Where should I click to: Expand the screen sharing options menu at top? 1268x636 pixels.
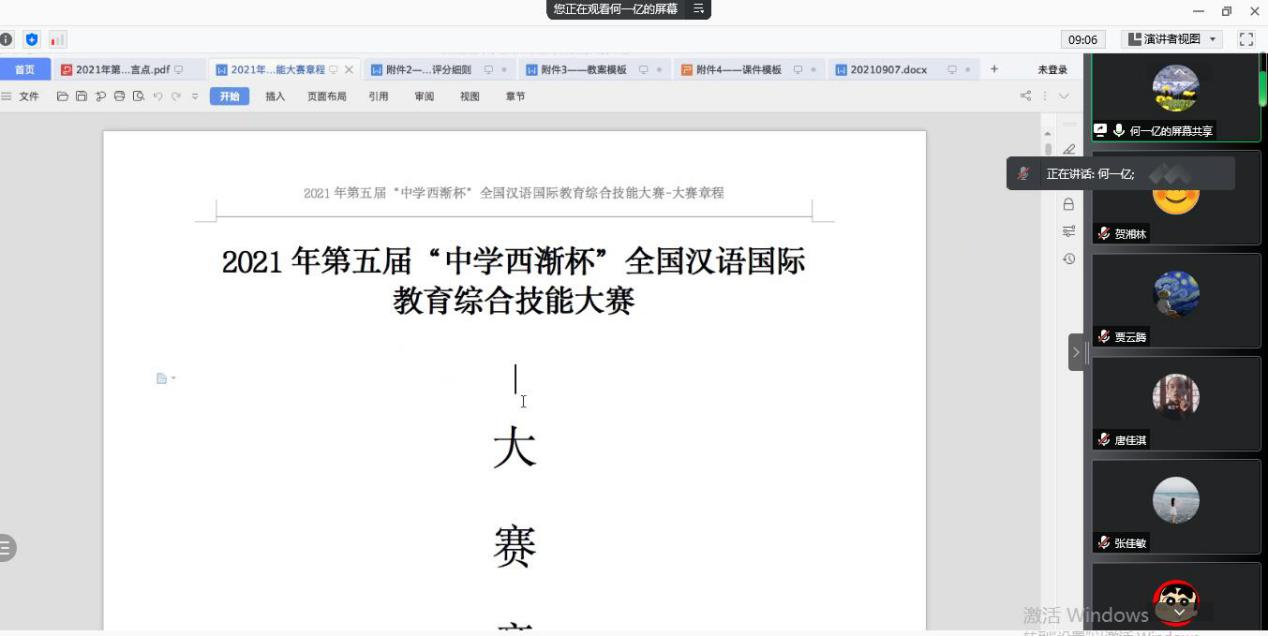(x=699, y=9)
